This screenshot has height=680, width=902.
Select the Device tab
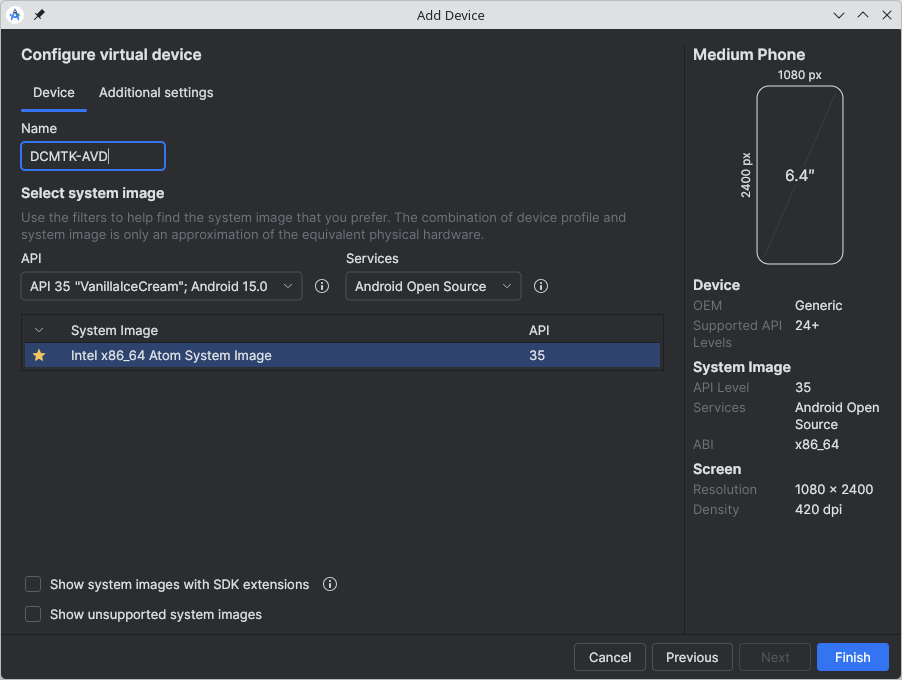point(54,92)
